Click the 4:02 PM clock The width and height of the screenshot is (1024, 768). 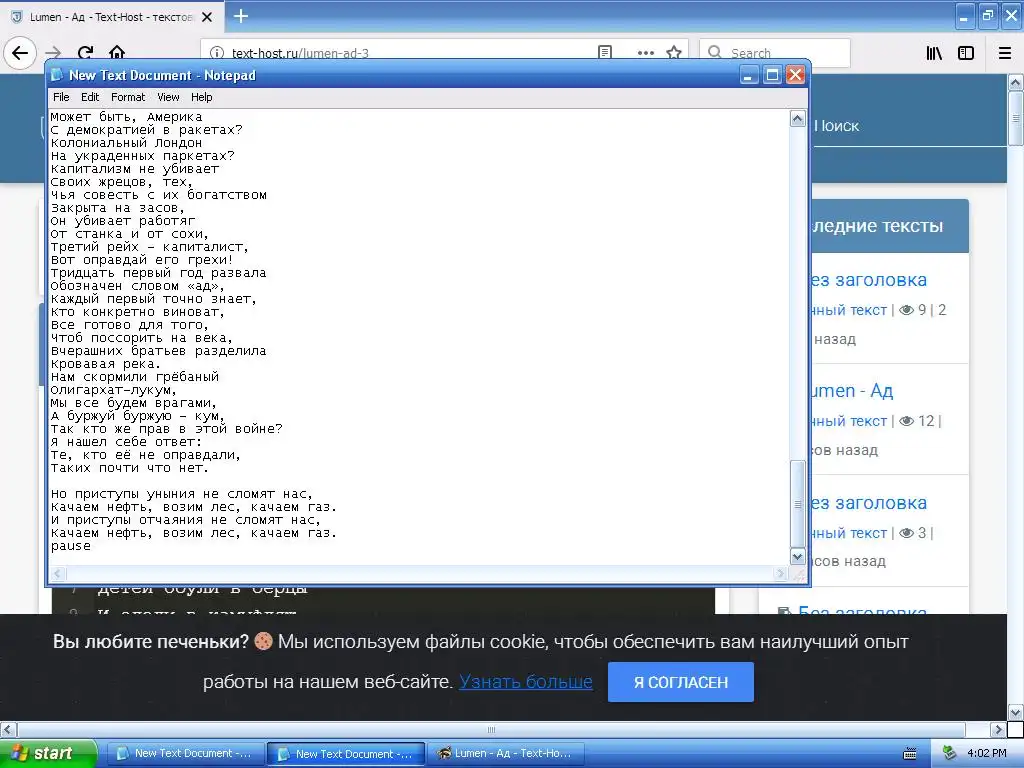pyautogui.click(x=986, y=753)
